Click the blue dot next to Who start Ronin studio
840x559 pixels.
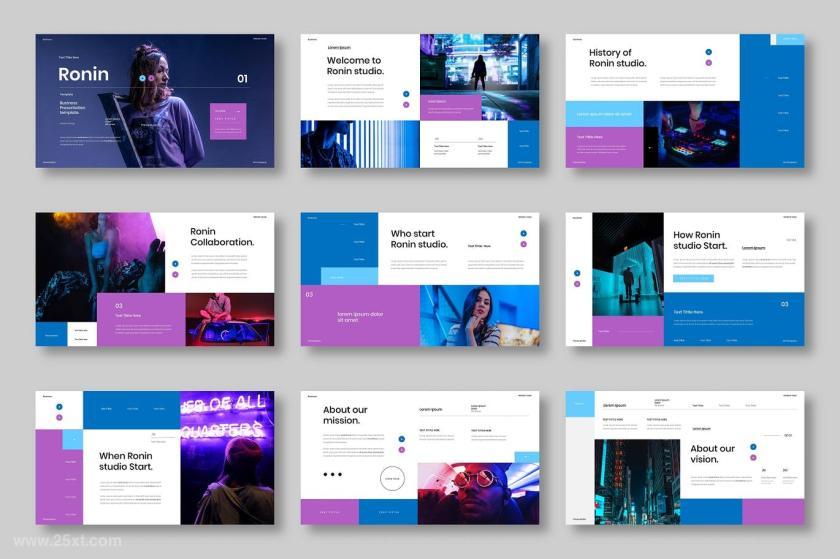click(523, 233)
